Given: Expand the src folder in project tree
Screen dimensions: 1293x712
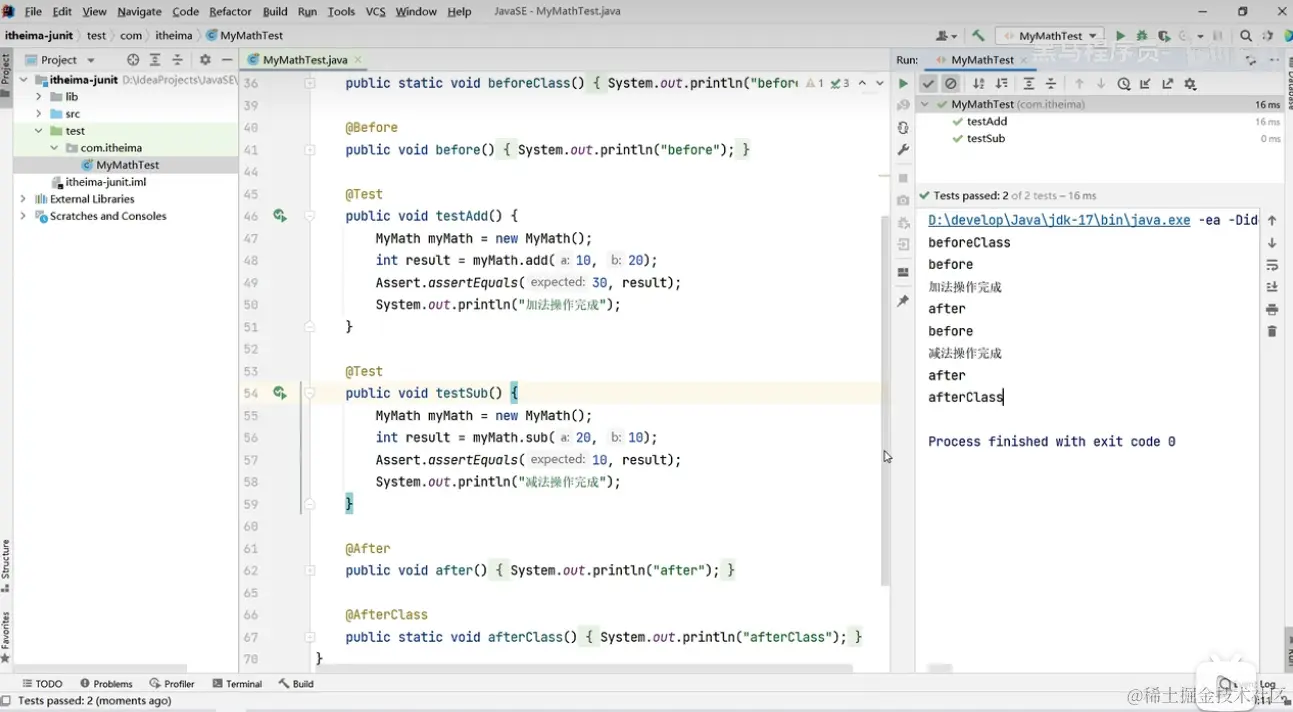Looking at the screenshot, I should pos(39,114).
